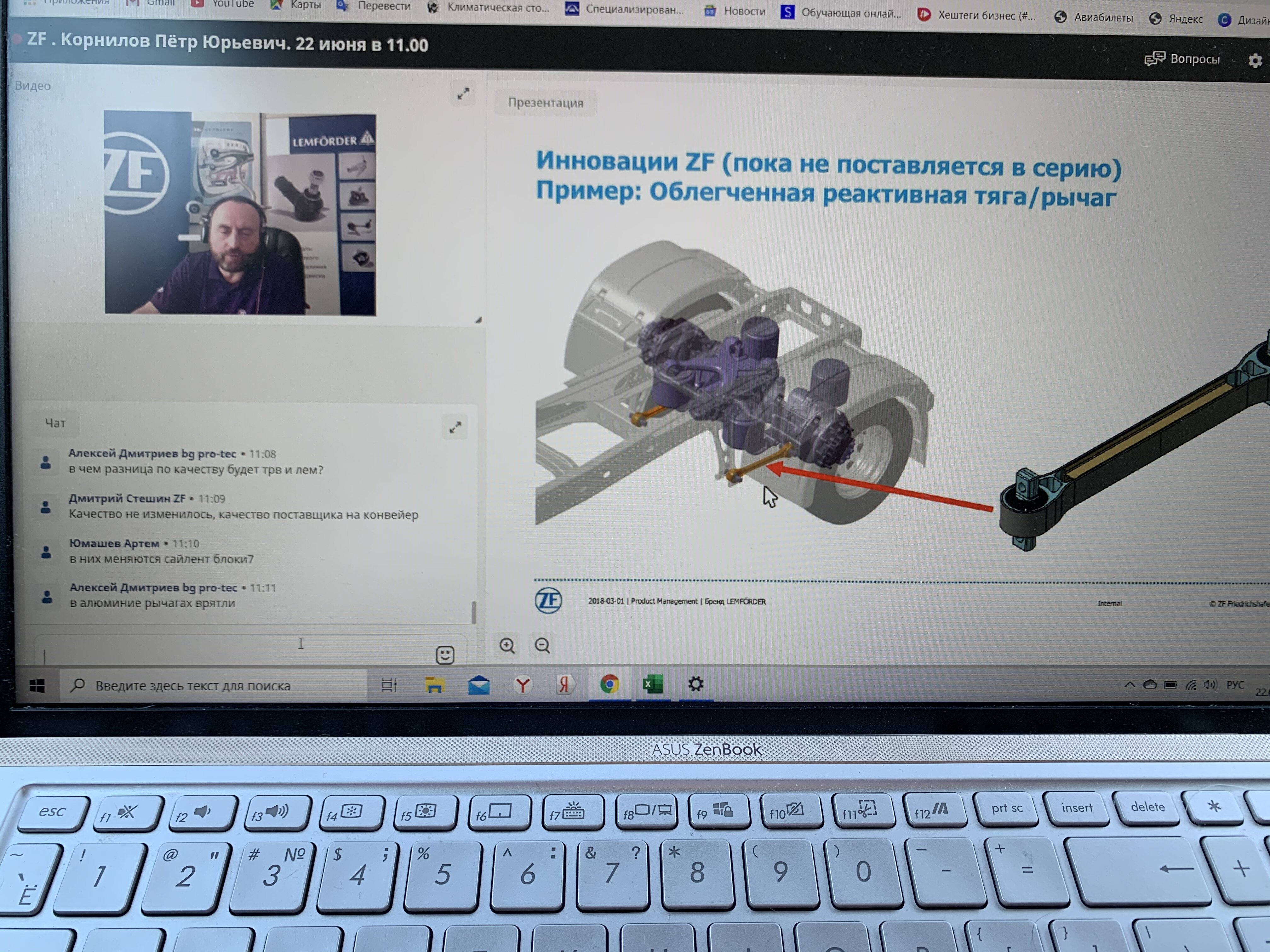Open the Карты bookmark
The image size is (1270, 952).
(296, 5)
